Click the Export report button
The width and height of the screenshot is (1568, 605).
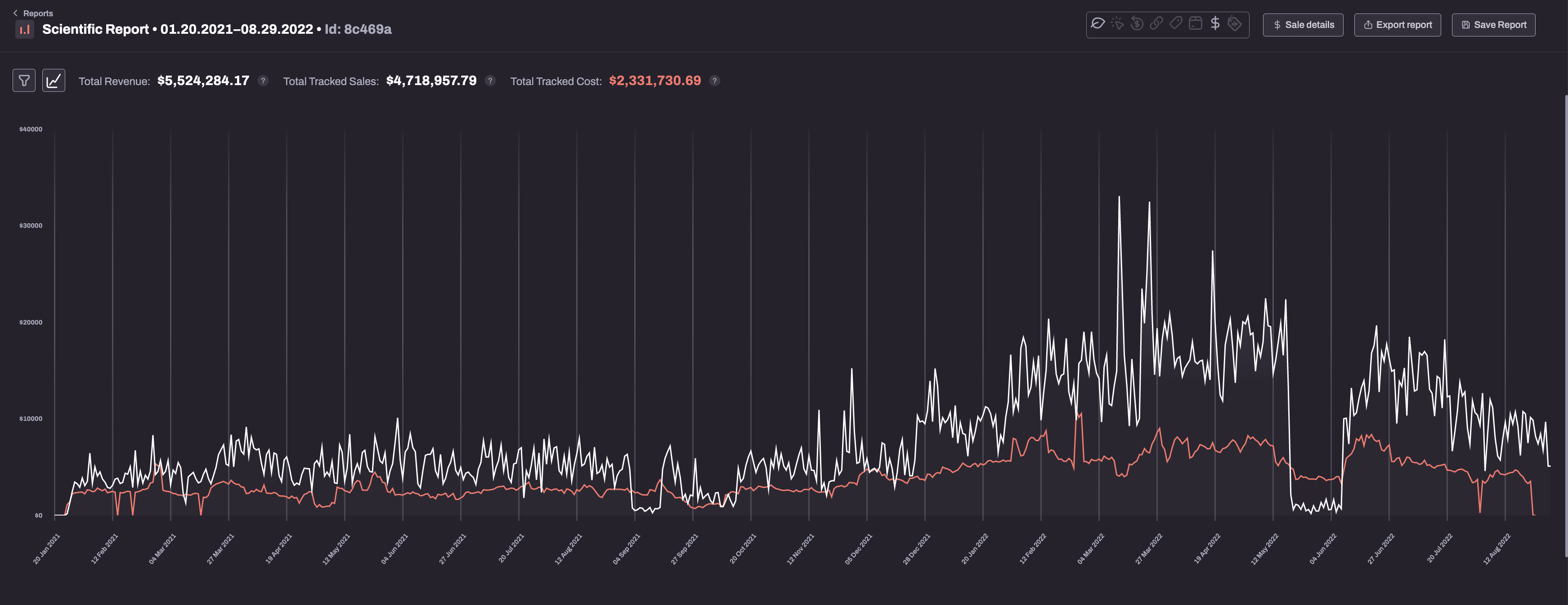point(1397,25)
